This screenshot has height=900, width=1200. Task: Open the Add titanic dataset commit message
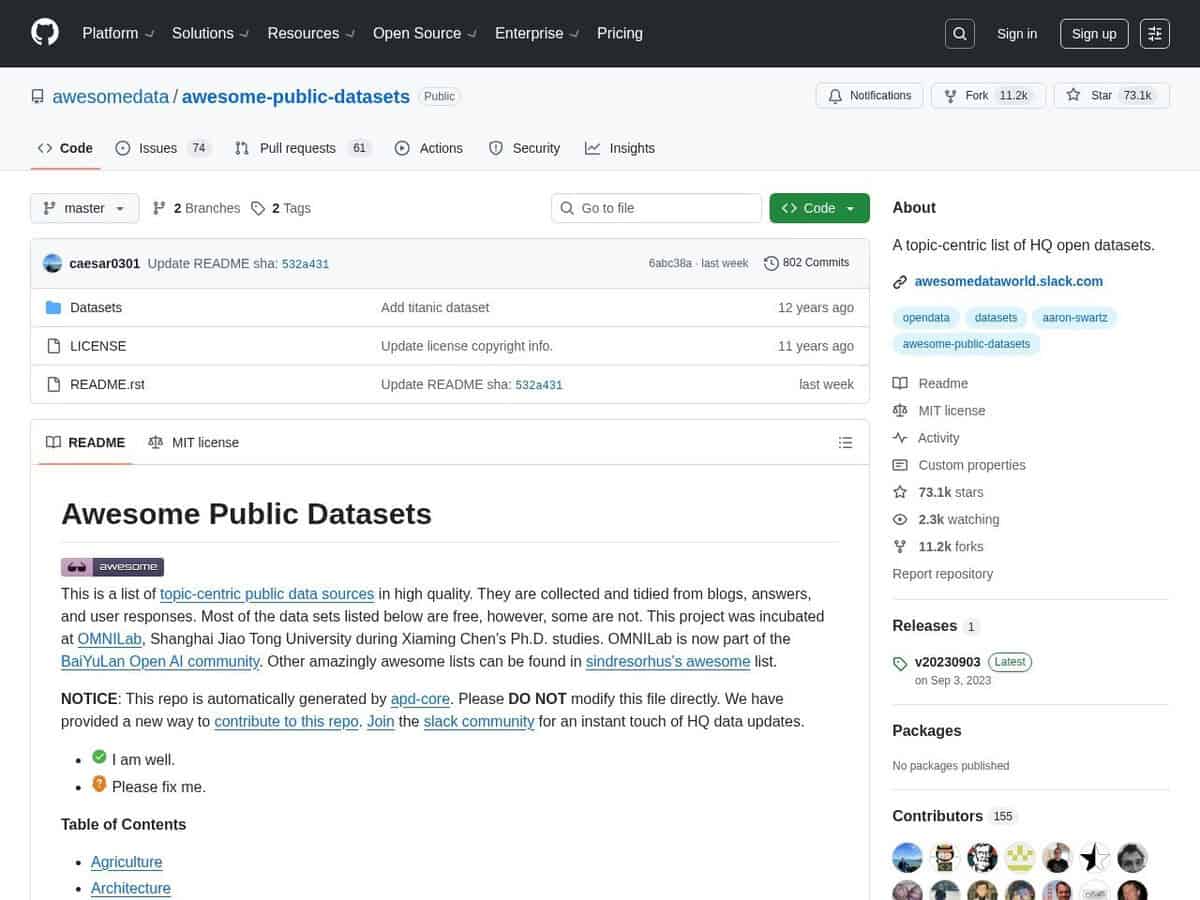click(435, 308)
